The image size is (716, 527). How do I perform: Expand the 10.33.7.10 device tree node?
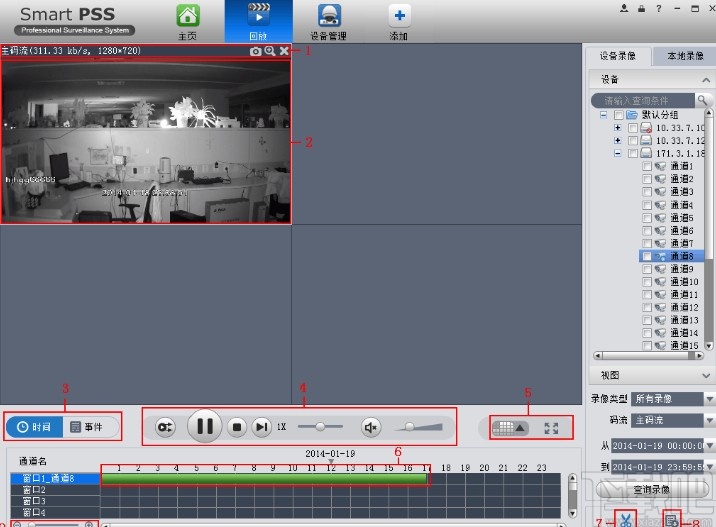(x=617, y=128)
